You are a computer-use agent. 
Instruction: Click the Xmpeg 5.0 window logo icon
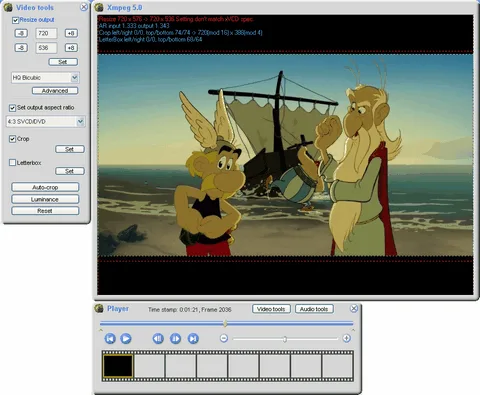tap(99, 7)
